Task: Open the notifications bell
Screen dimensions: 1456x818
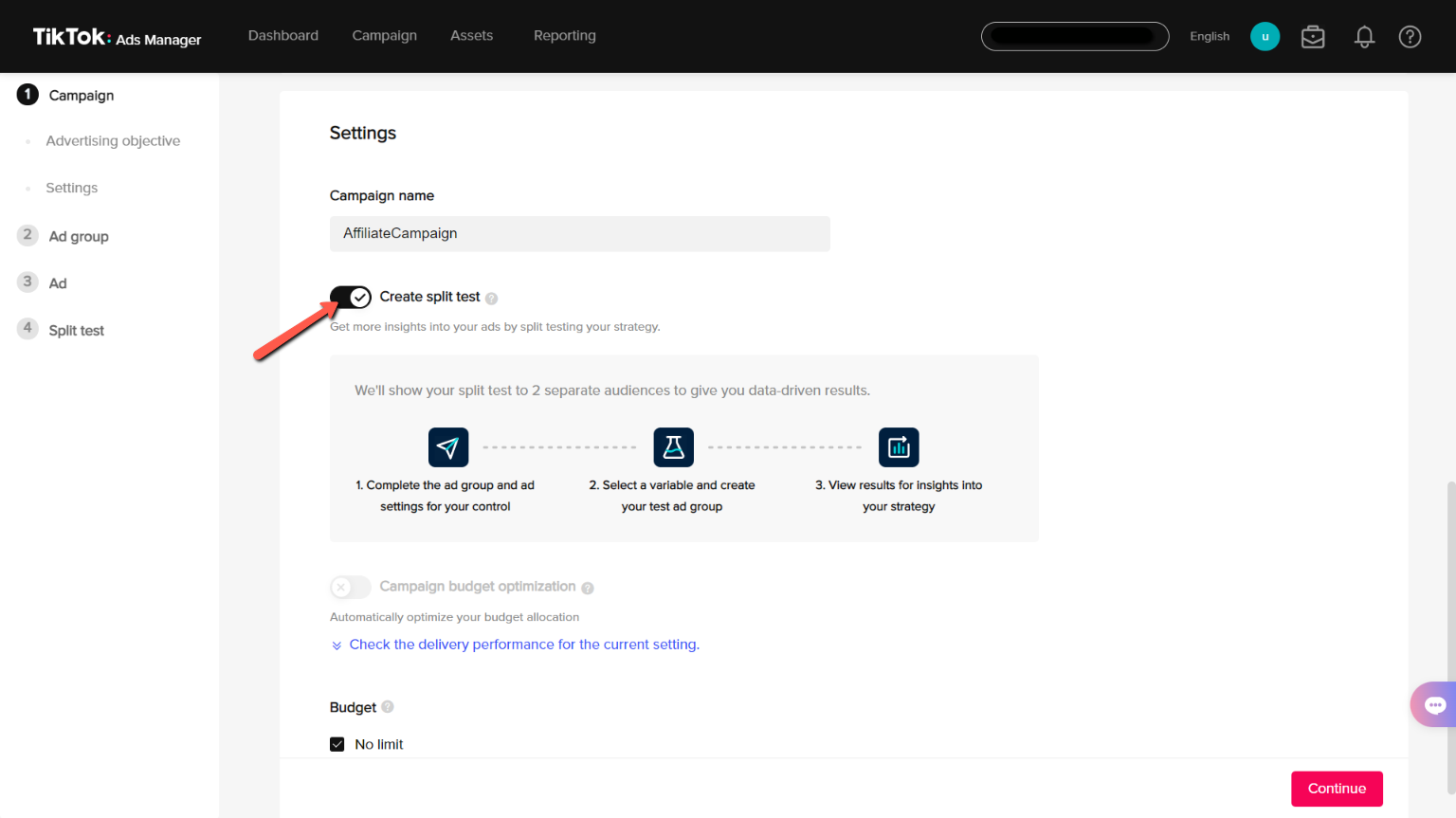Action: (1364, 36)
